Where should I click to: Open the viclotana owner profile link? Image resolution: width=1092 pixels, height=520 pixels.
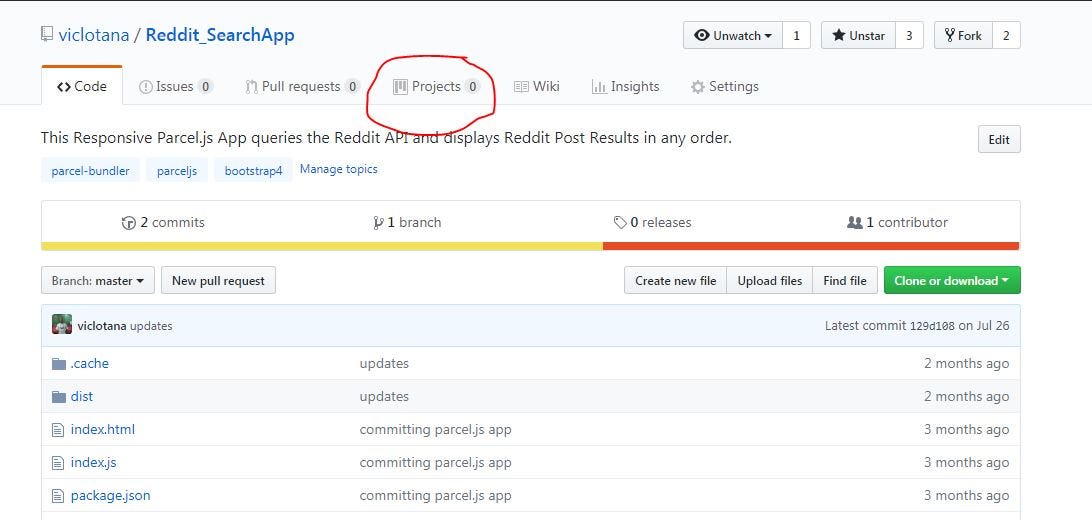click(x=94, y=35)
